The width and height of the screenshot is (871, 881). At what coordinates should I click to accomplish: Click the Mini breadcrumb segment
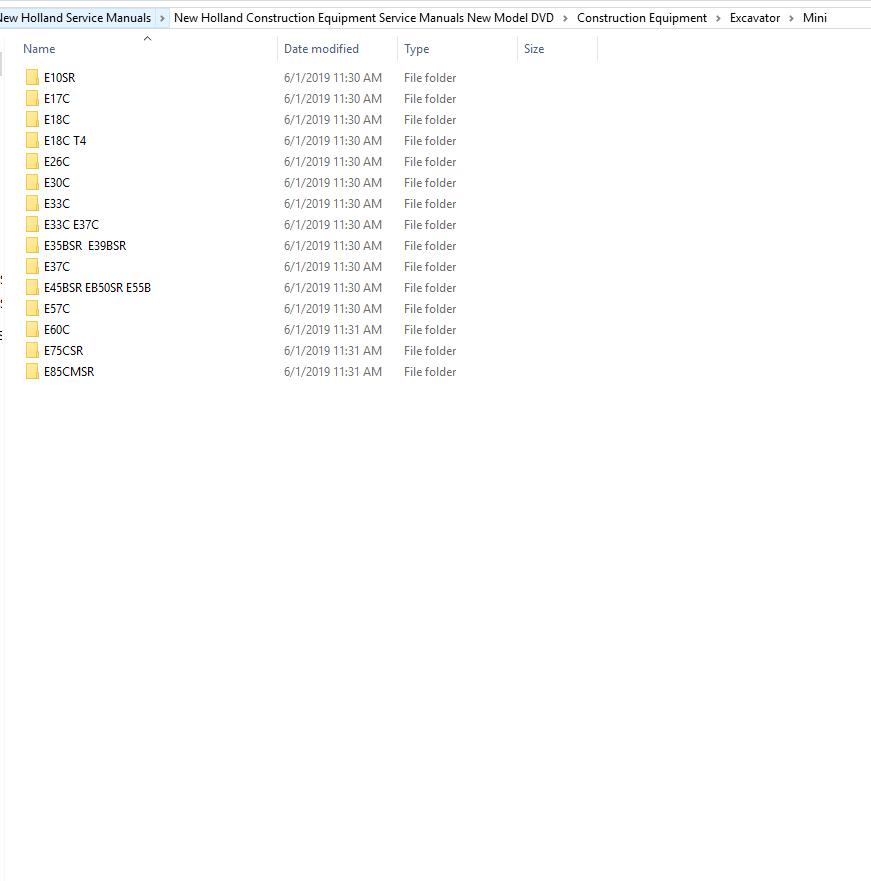coord(814,18)
